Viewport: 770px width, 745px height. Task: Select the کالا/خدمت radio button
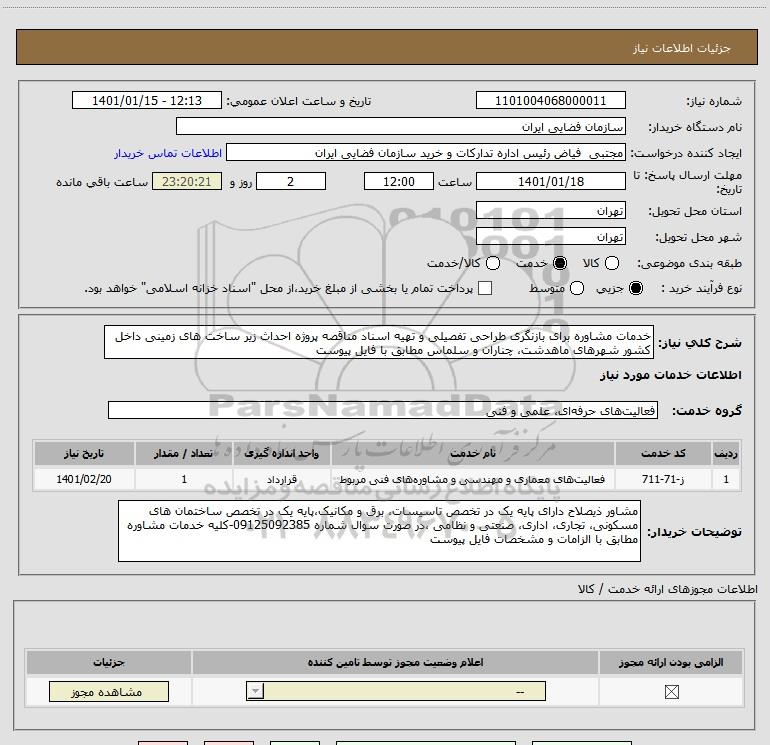pyautogui.click(x=493, y=263)
